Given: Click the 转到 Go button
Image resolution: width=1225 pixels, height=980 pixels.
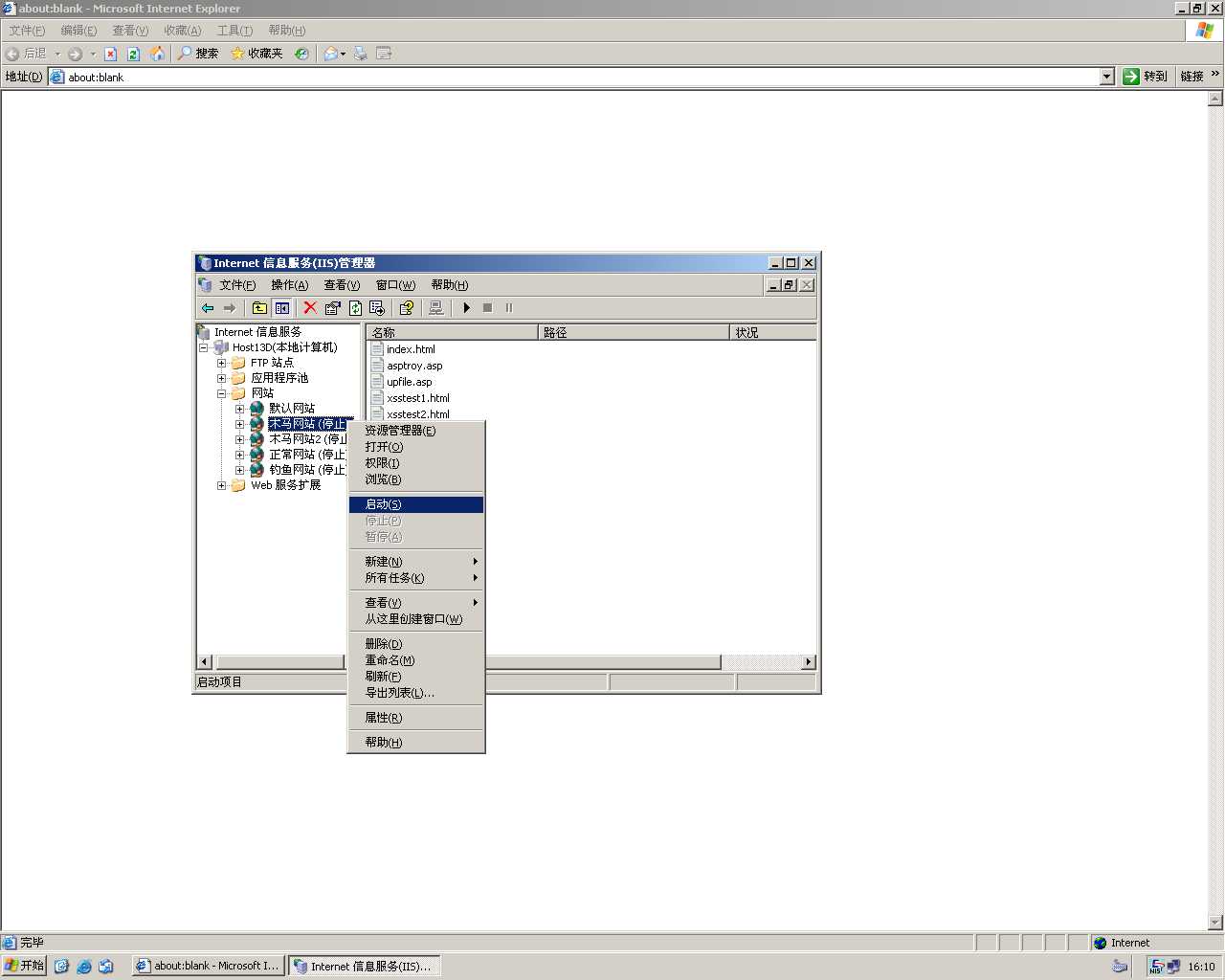Looking at the screenshot, I should [1146, 77].
